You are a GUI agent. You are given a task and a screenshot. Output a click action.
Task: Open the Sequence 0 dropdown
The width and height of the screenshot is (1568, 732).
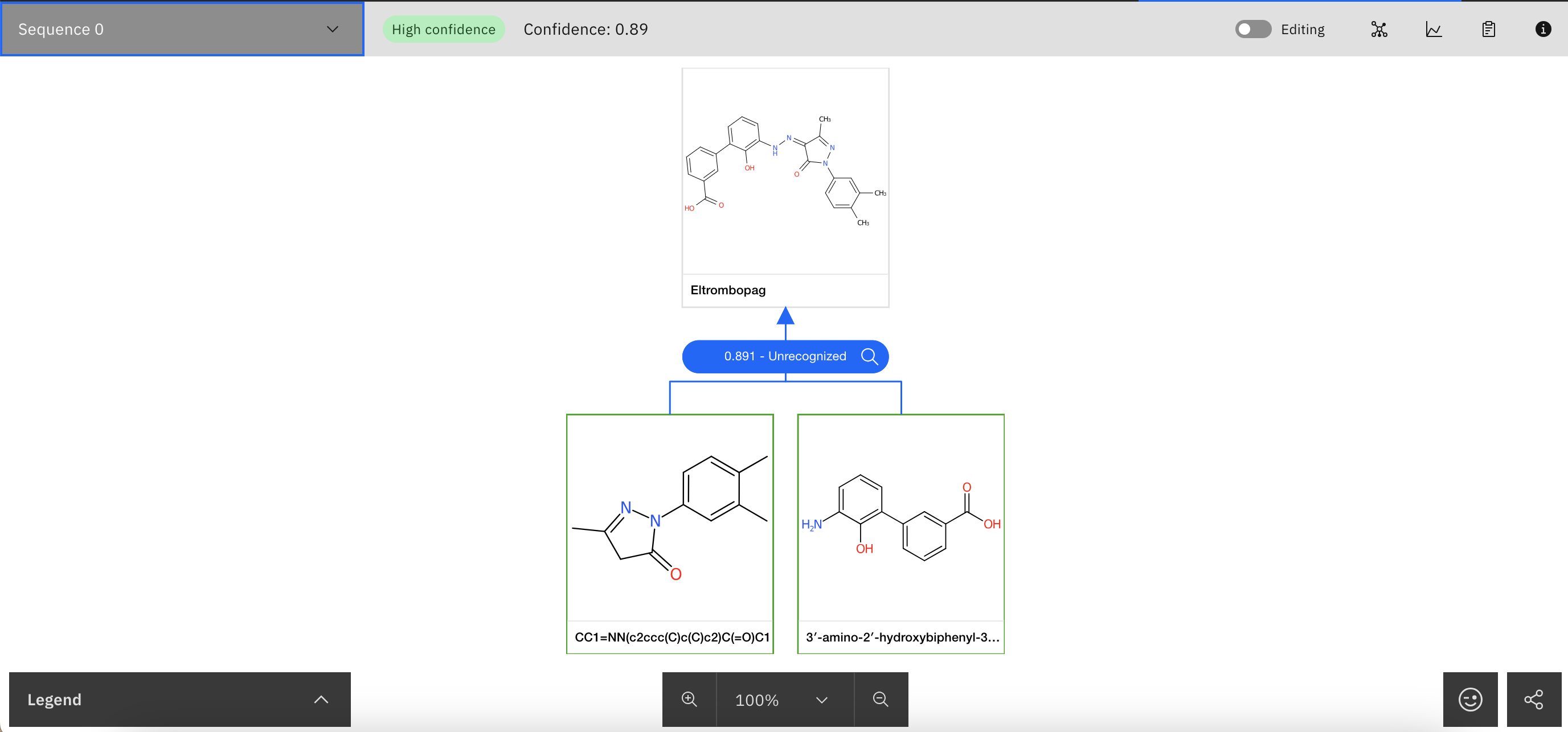[x=181, y=28]
